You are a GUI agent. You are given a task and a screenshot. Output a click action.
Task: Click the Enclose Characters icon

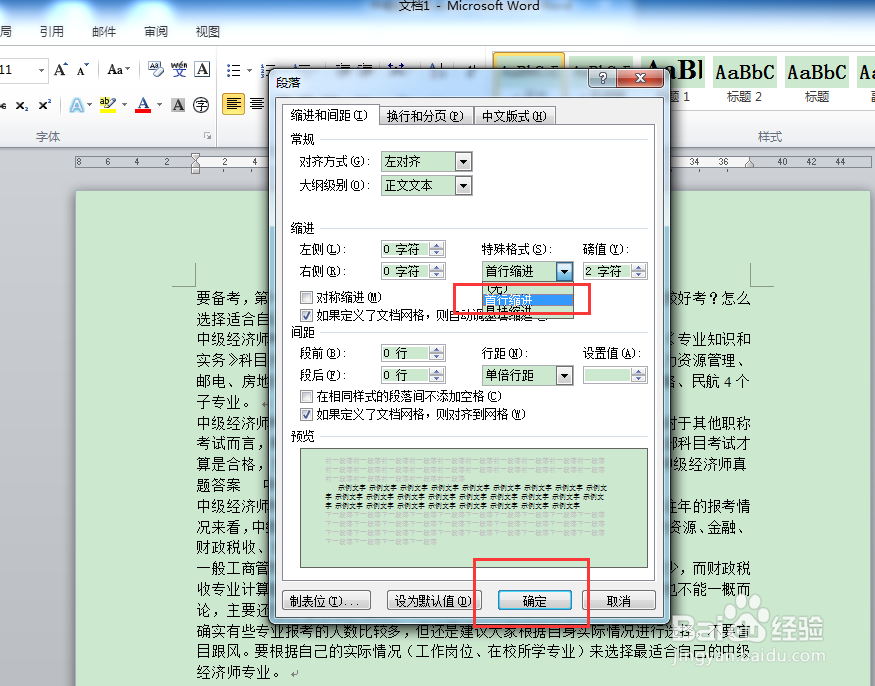[201, 105]
